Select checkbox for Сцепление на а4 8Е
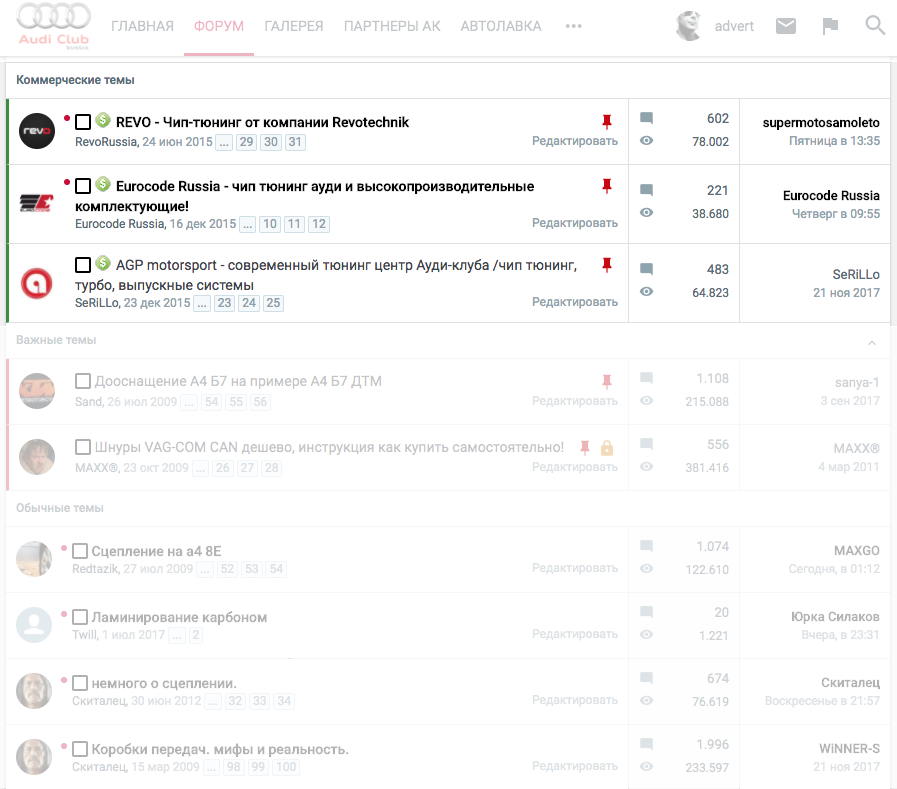 click(80, 551)
